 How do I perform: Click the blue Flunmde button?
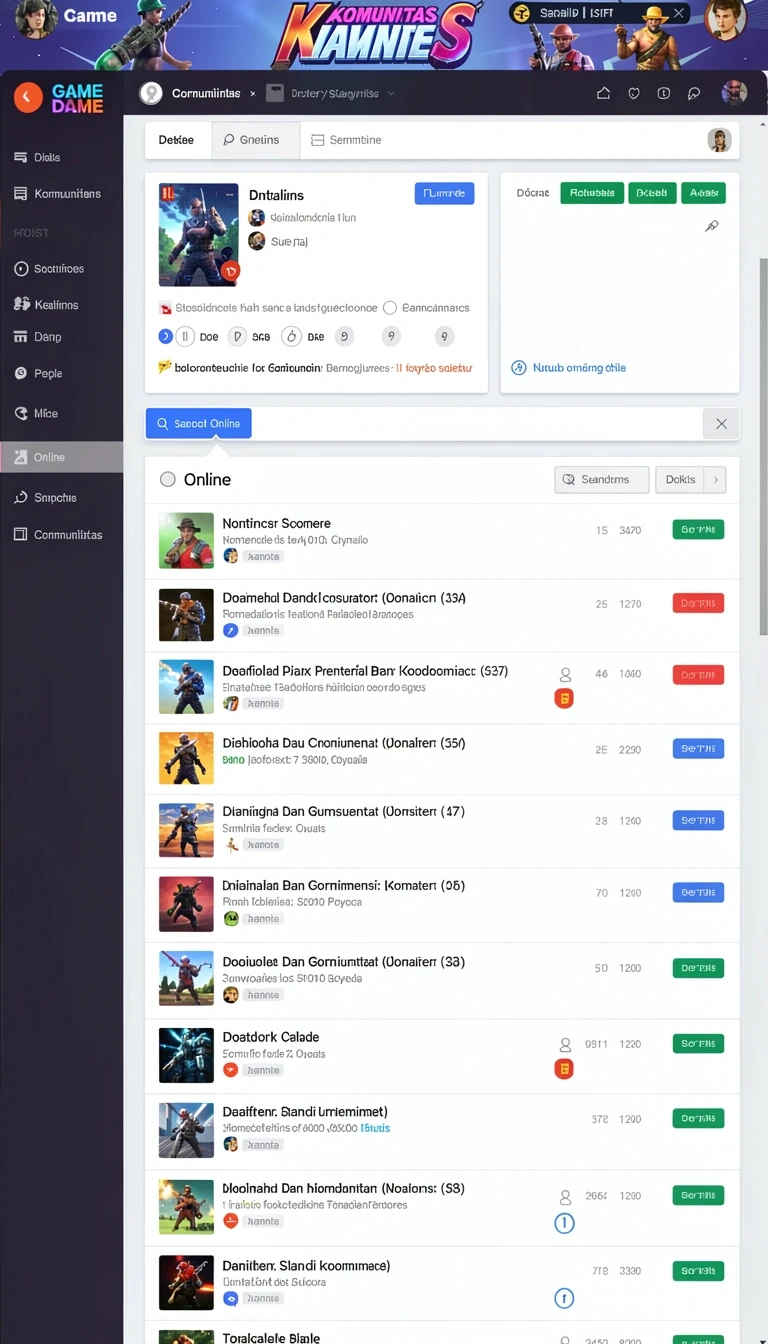tap(444, 193)
